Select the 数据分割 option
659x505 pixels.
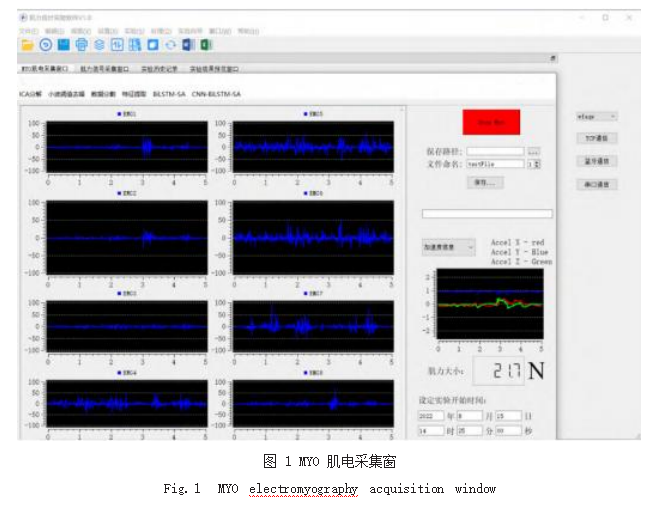coord(103,94)
